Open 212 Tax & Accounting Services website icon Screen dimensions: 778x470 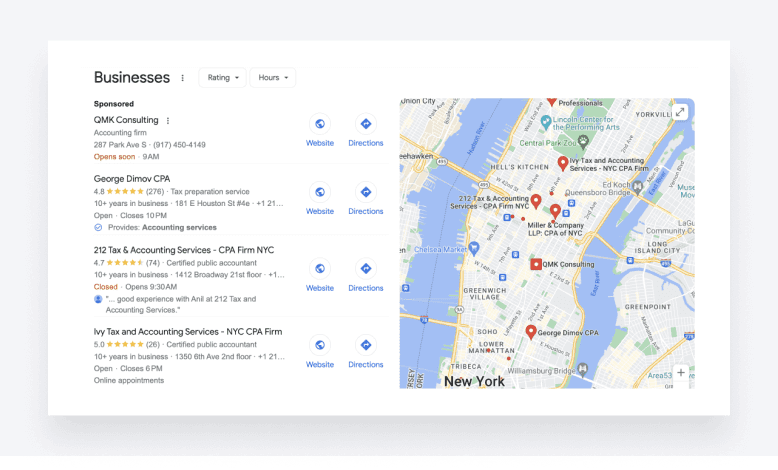[320, 269]
